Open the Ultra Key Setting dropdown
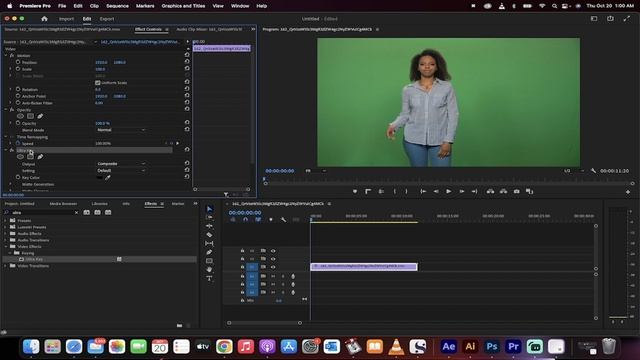Screen dimensions: 640x360 pos(121,170)
